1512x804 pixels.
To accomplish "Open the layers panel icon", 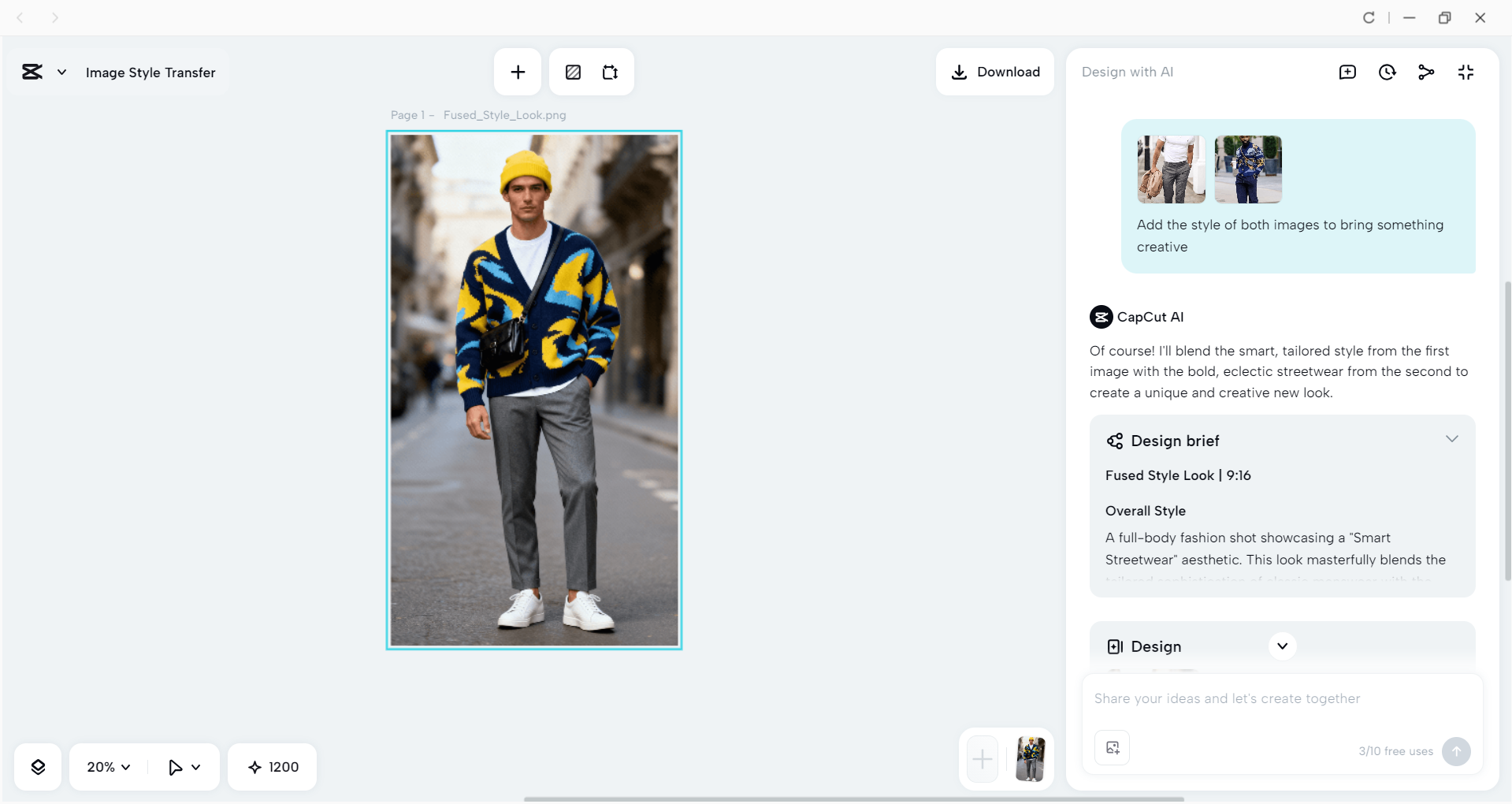I will pos(38,767).
